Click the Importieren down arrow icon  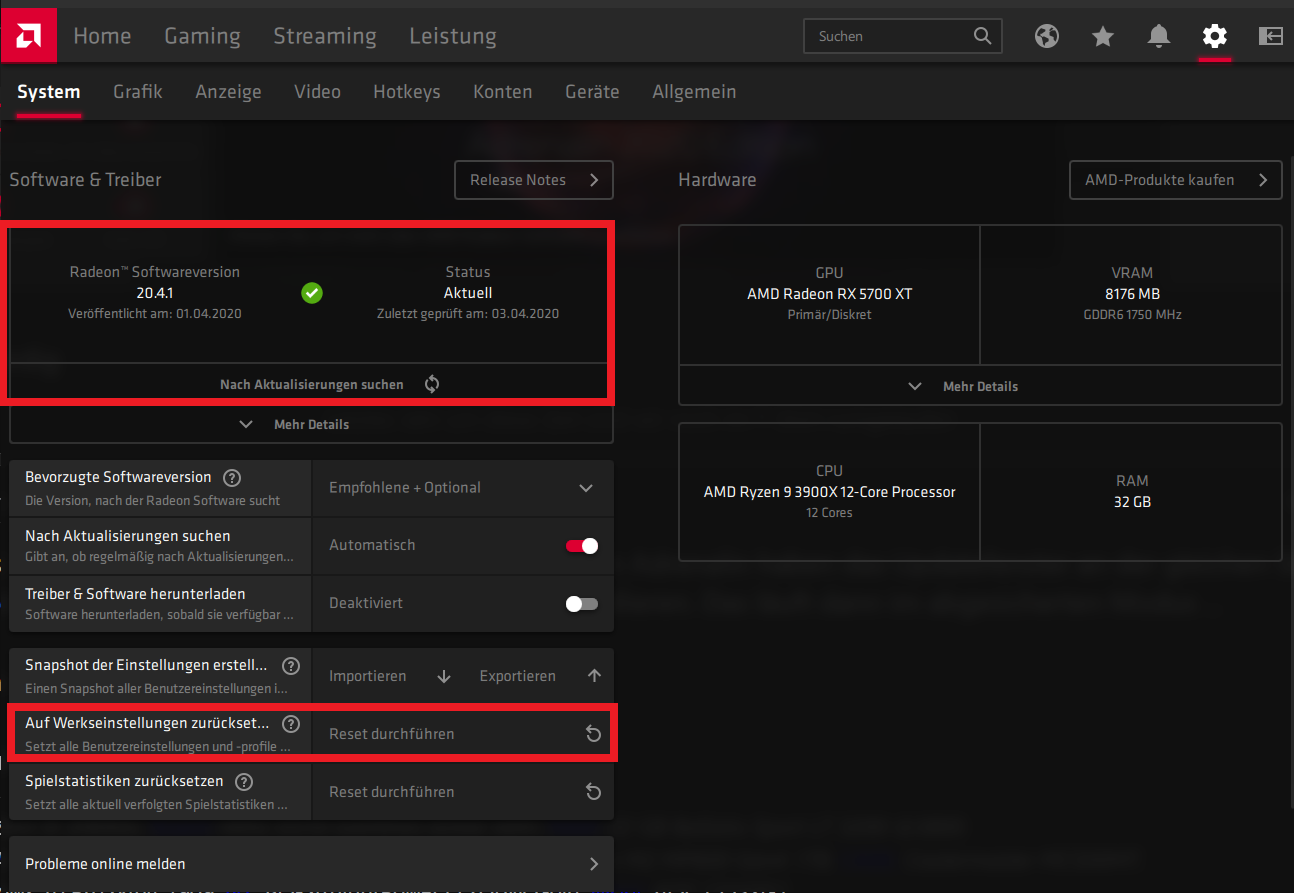(x=444, y=676)
